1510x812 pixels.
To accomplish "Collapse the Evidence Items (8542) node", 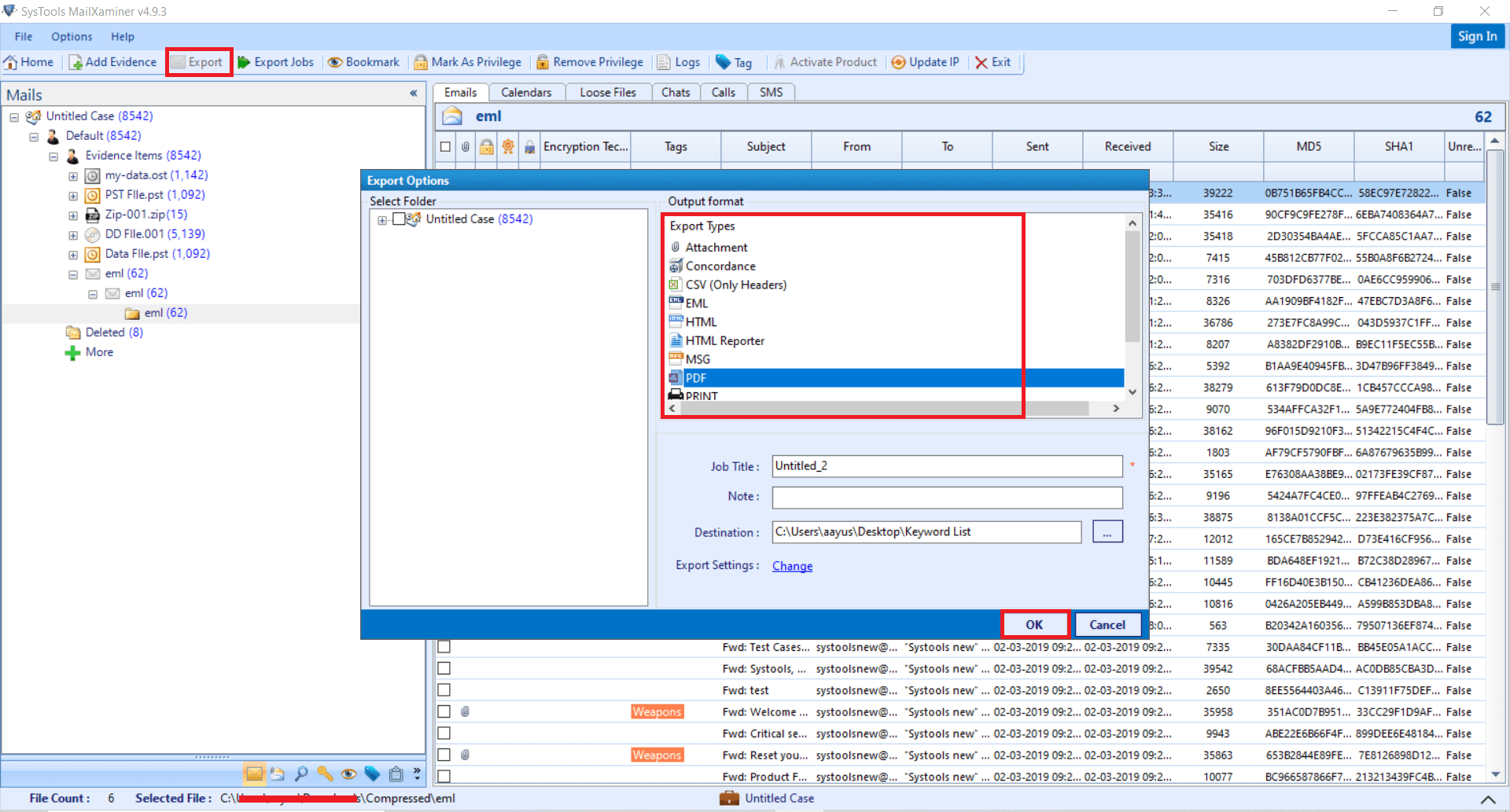I will pyautogui.click(x=53, y=156).
